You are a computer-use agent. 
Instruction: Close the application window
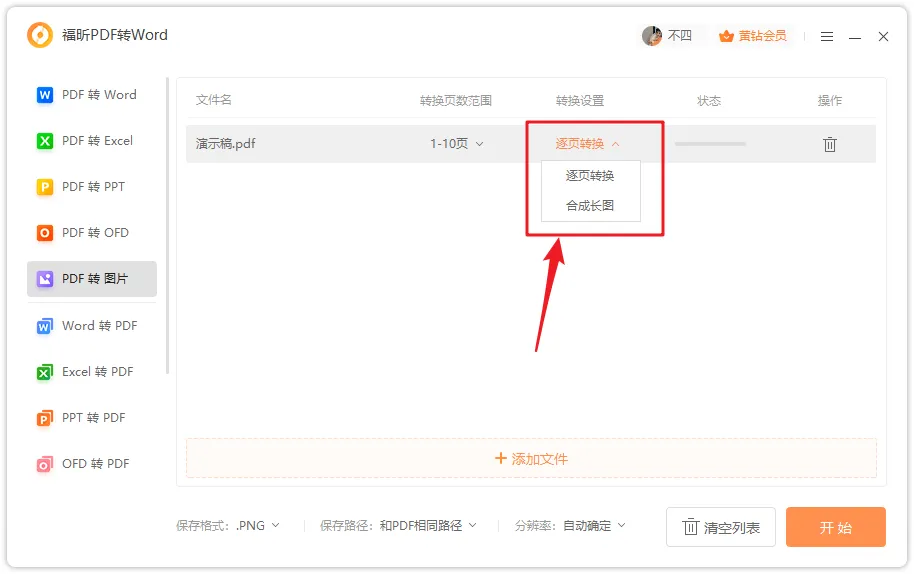click(883, 37)
